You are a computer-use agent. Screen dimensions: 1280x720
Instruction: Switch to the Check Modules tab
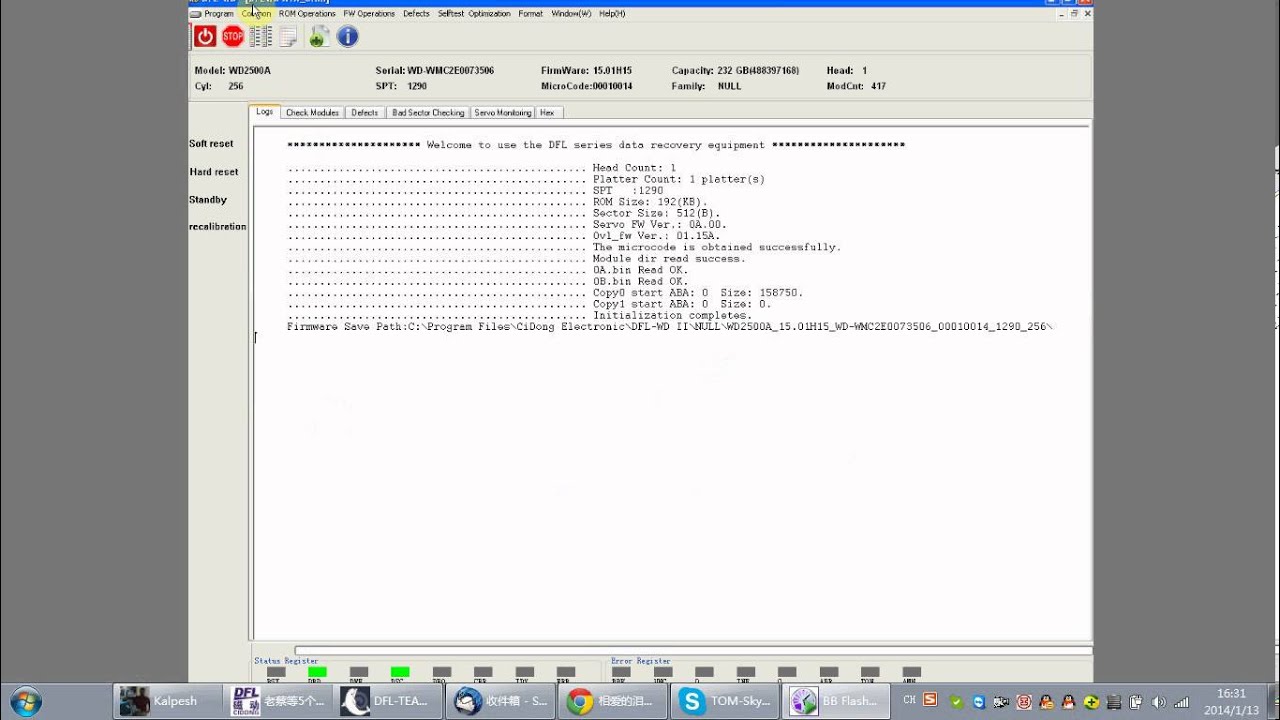coord(312,113)
